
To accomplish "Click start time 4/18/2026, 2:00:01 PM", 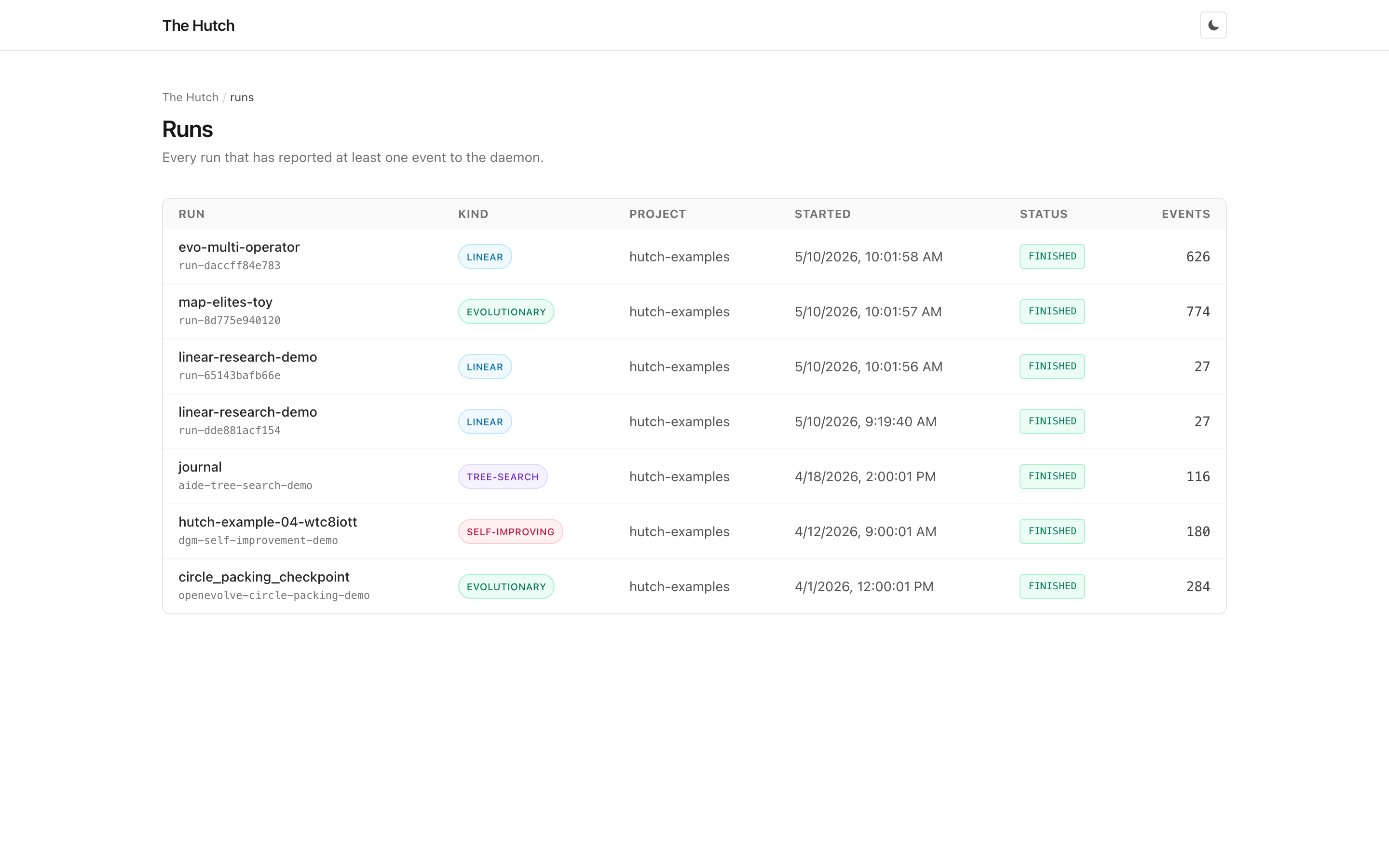I will [865, 476].
